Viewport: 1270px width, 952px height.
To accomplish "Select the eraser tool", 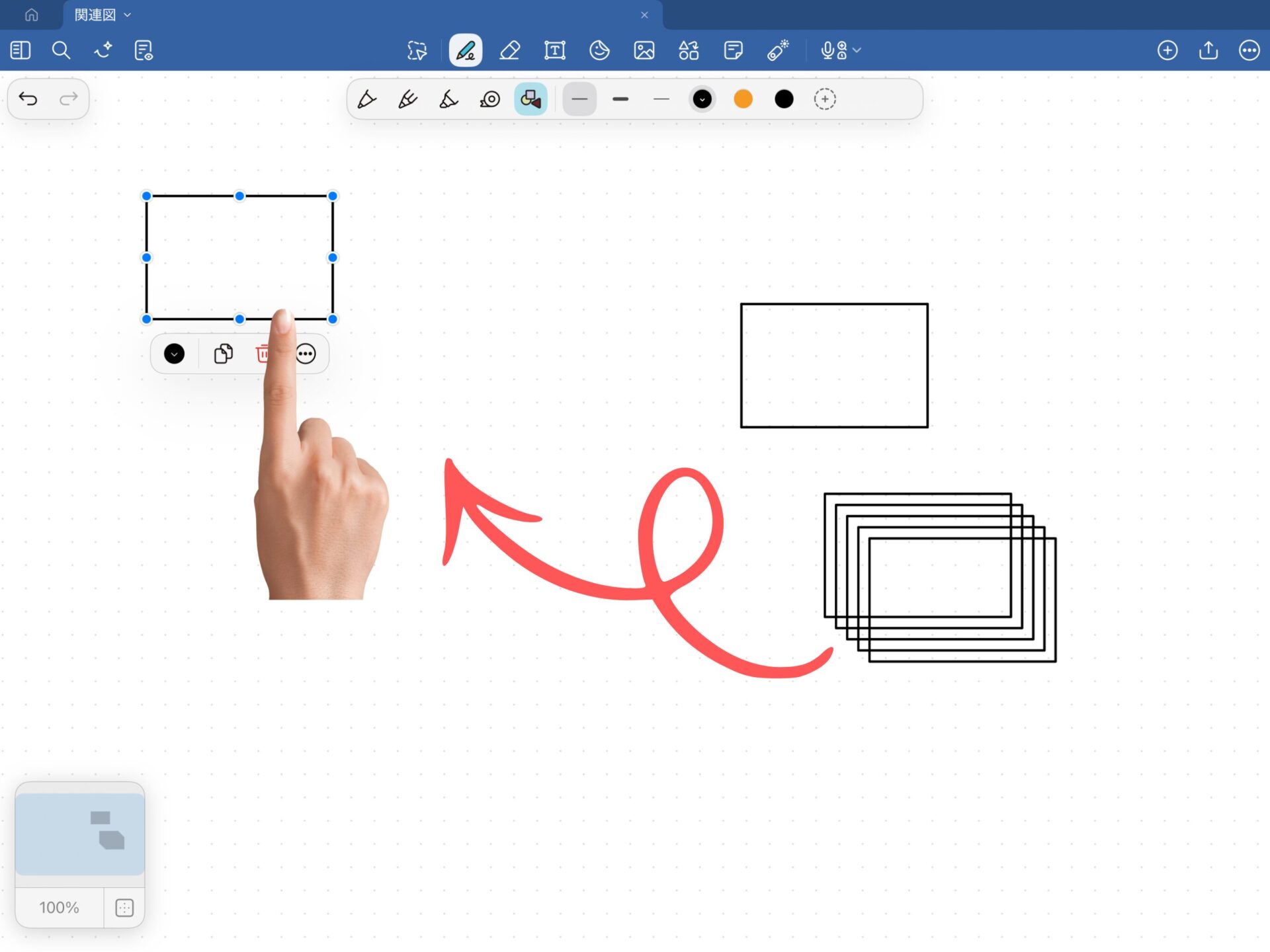I will coord(509,50).
